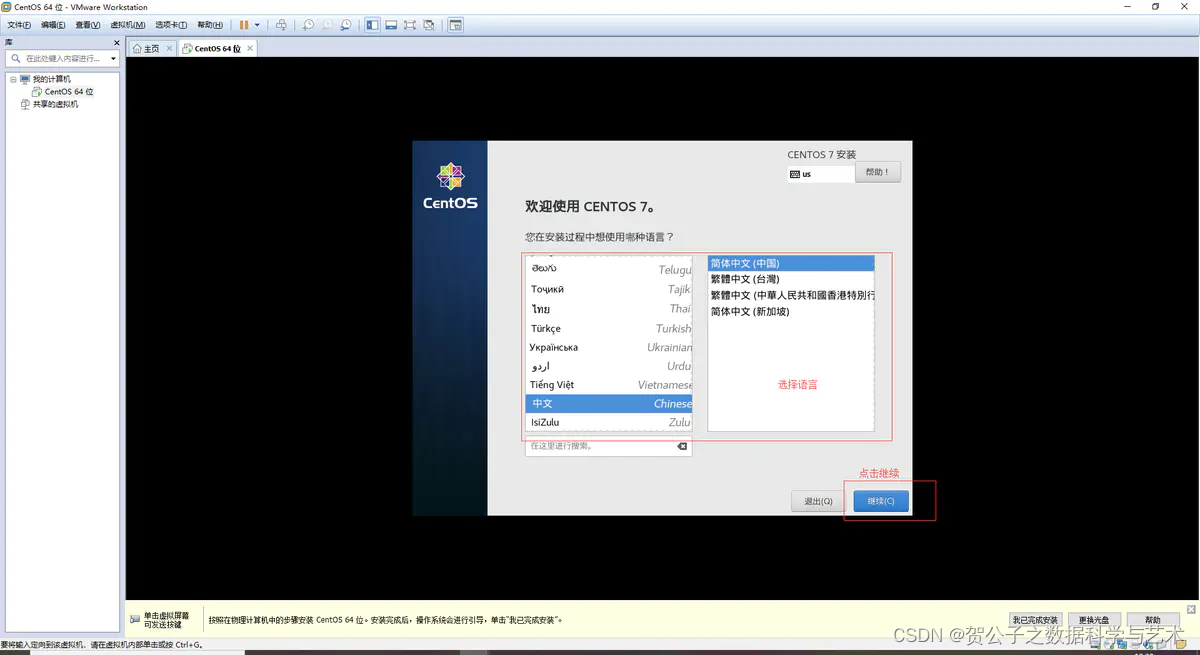1200x655 pixels.
Task: Click the 退出(Q) button
Action: click(818, 501)
